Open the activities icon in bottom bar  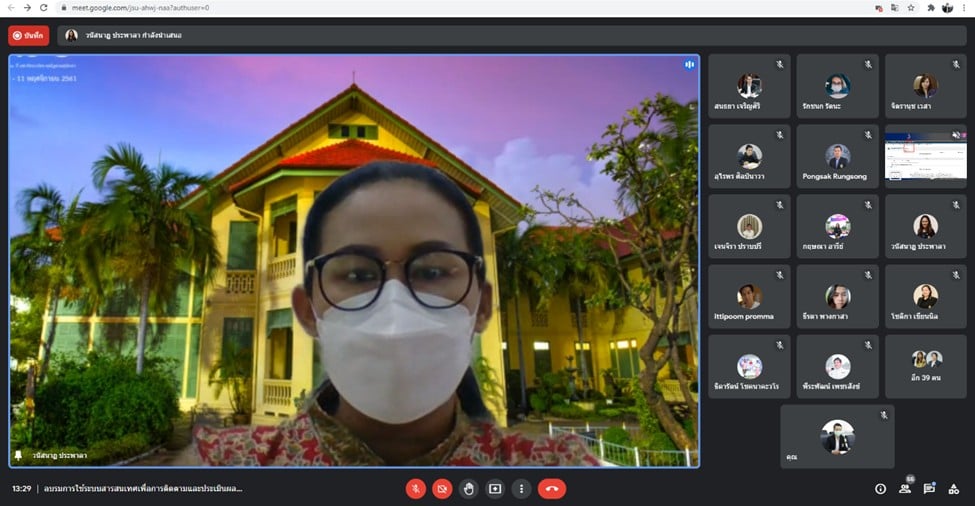pos(955,489)
